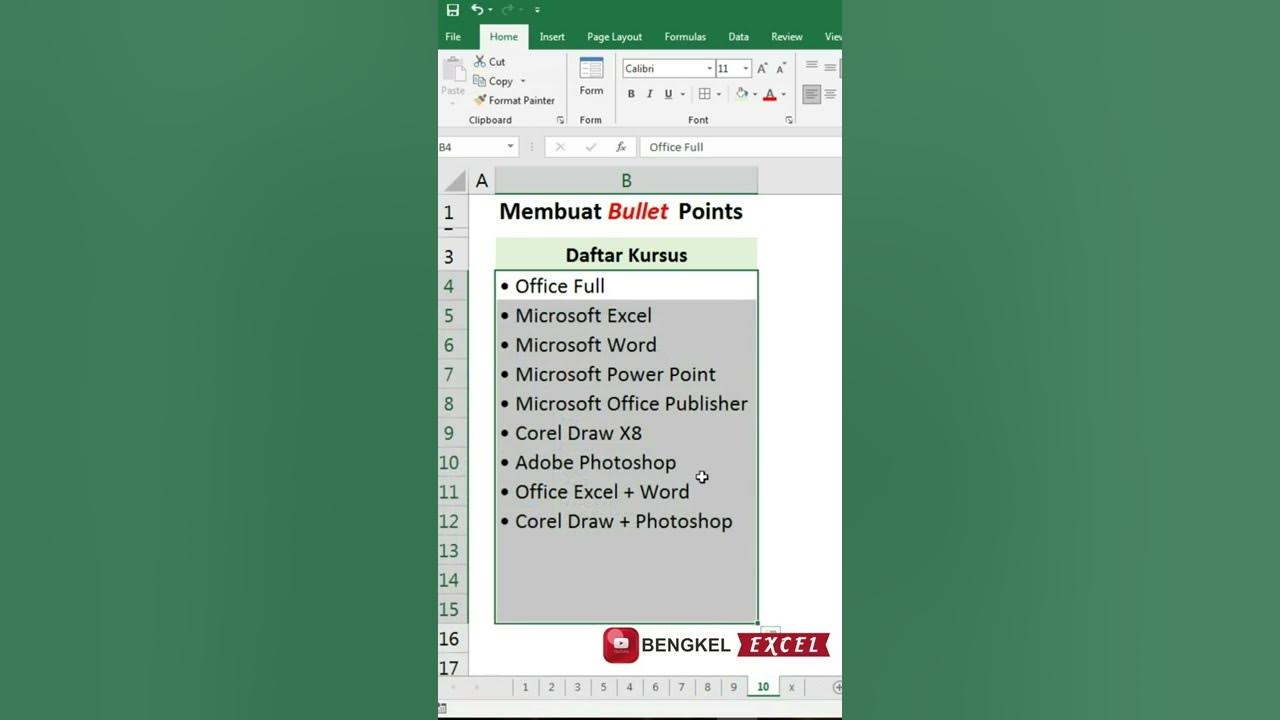Apply the red font color
Image resolution: width=1280 pixels, height=720 pixels.
(x=769, y=94)
